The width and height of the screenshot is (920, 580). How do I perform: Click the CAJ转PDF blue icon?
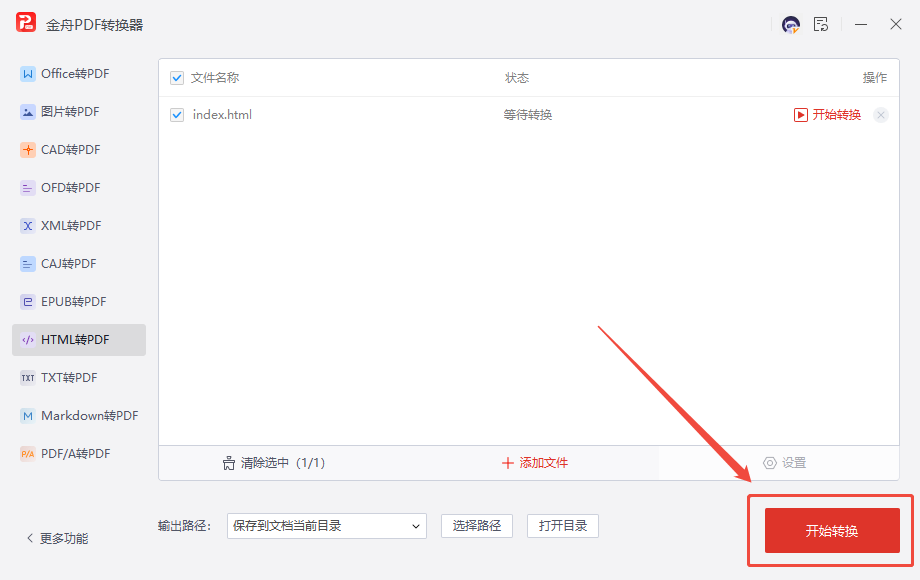[28, 264]
